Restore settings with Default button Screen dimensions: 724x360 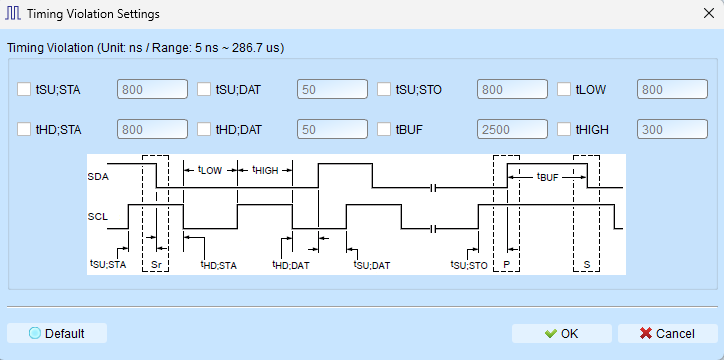pyautogui.click(x=57, y=333)
